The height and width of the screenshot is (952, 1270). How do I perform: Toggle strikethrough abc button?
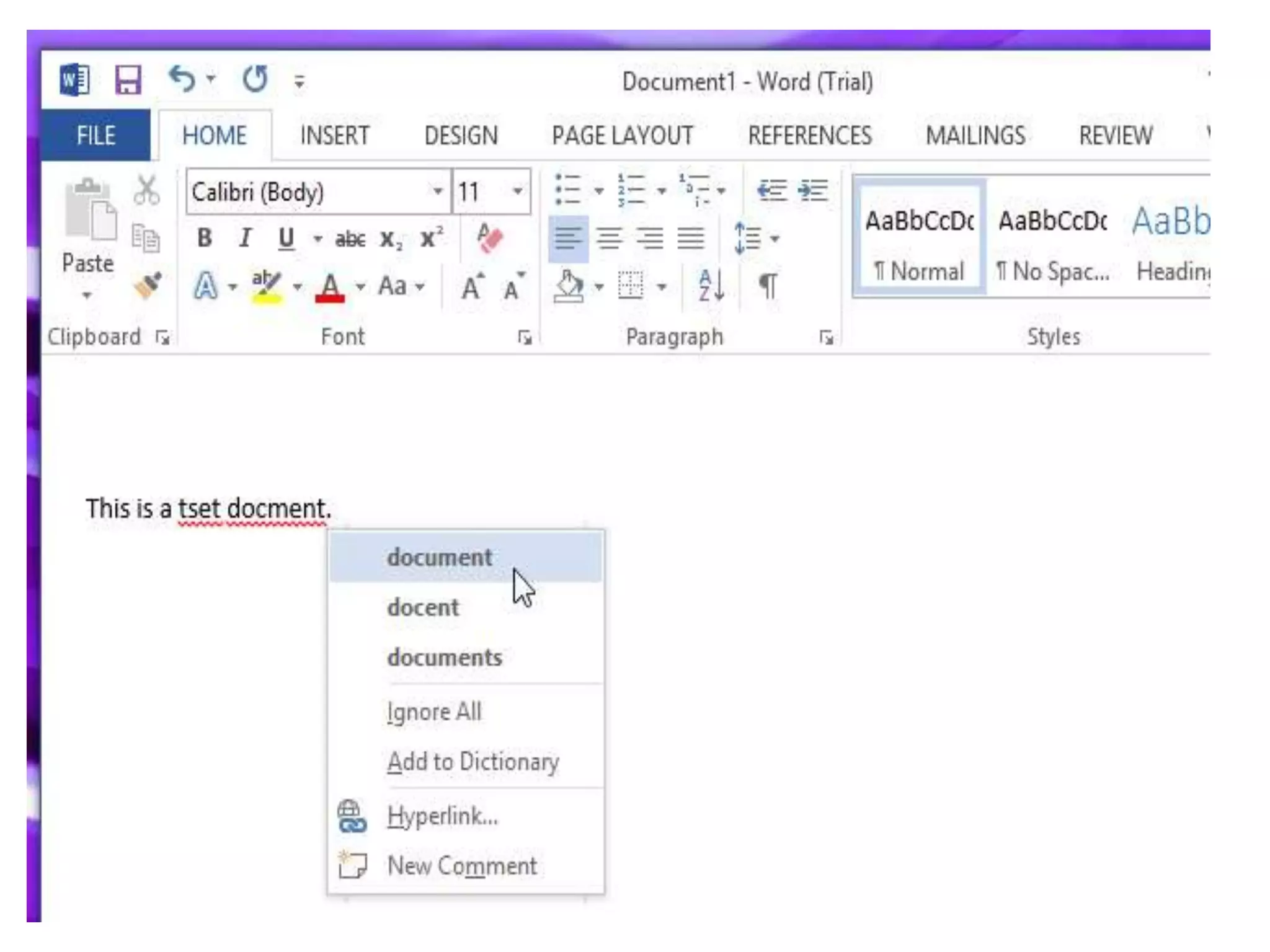(x=350, y=239)
